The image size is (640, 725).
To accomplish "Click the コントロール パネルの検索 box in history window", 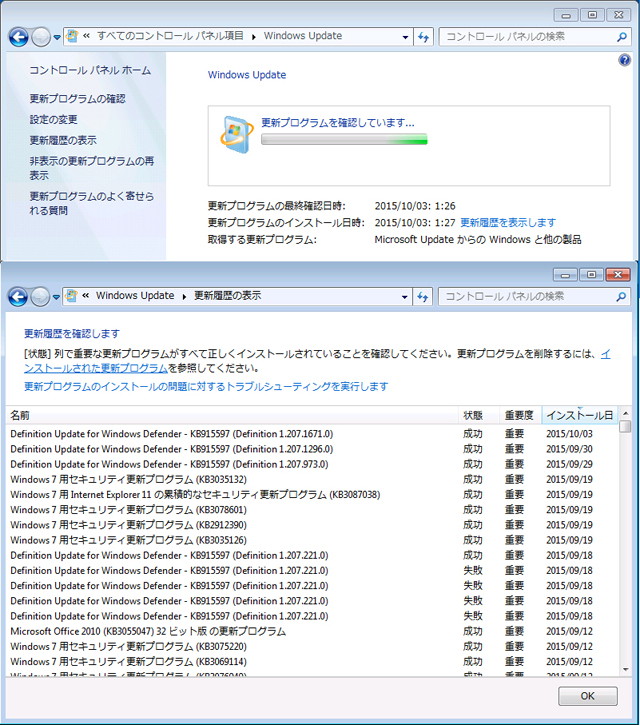I will (525, 297).
